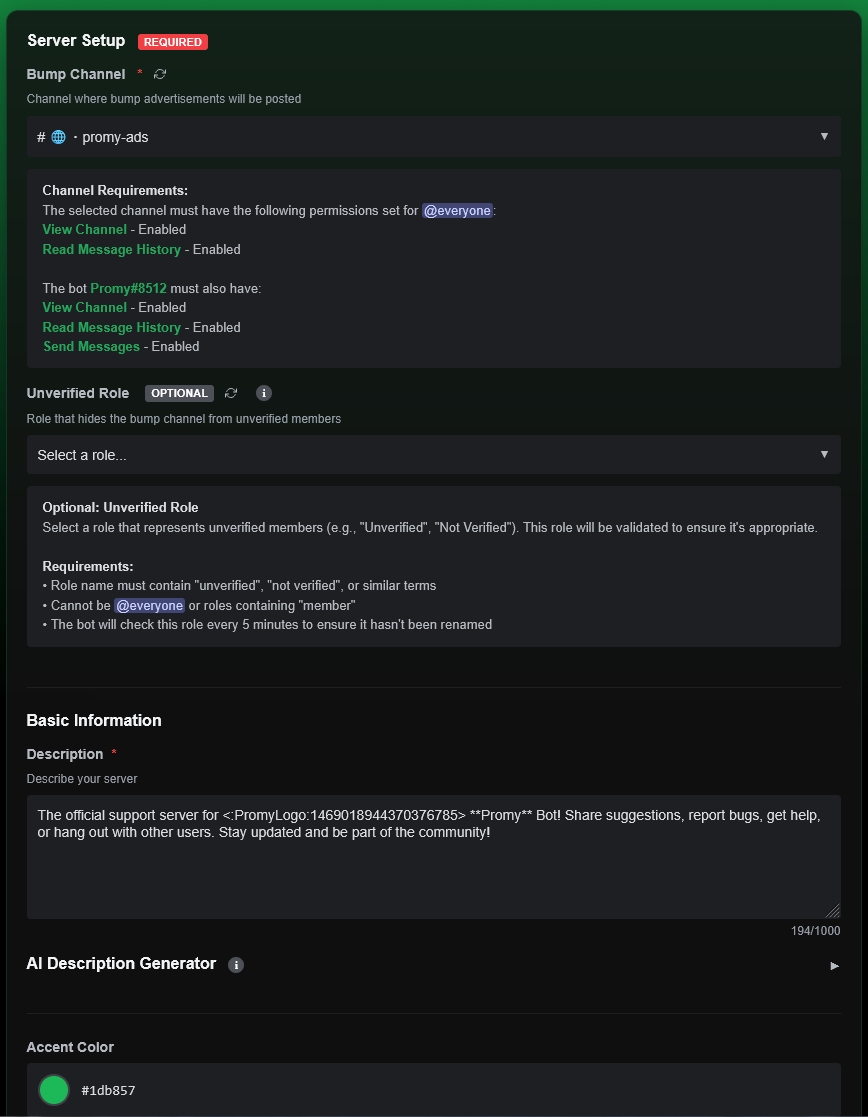Click the green accent color swatch
This screenshot has height=1117, width=868.
(54, 1090)
